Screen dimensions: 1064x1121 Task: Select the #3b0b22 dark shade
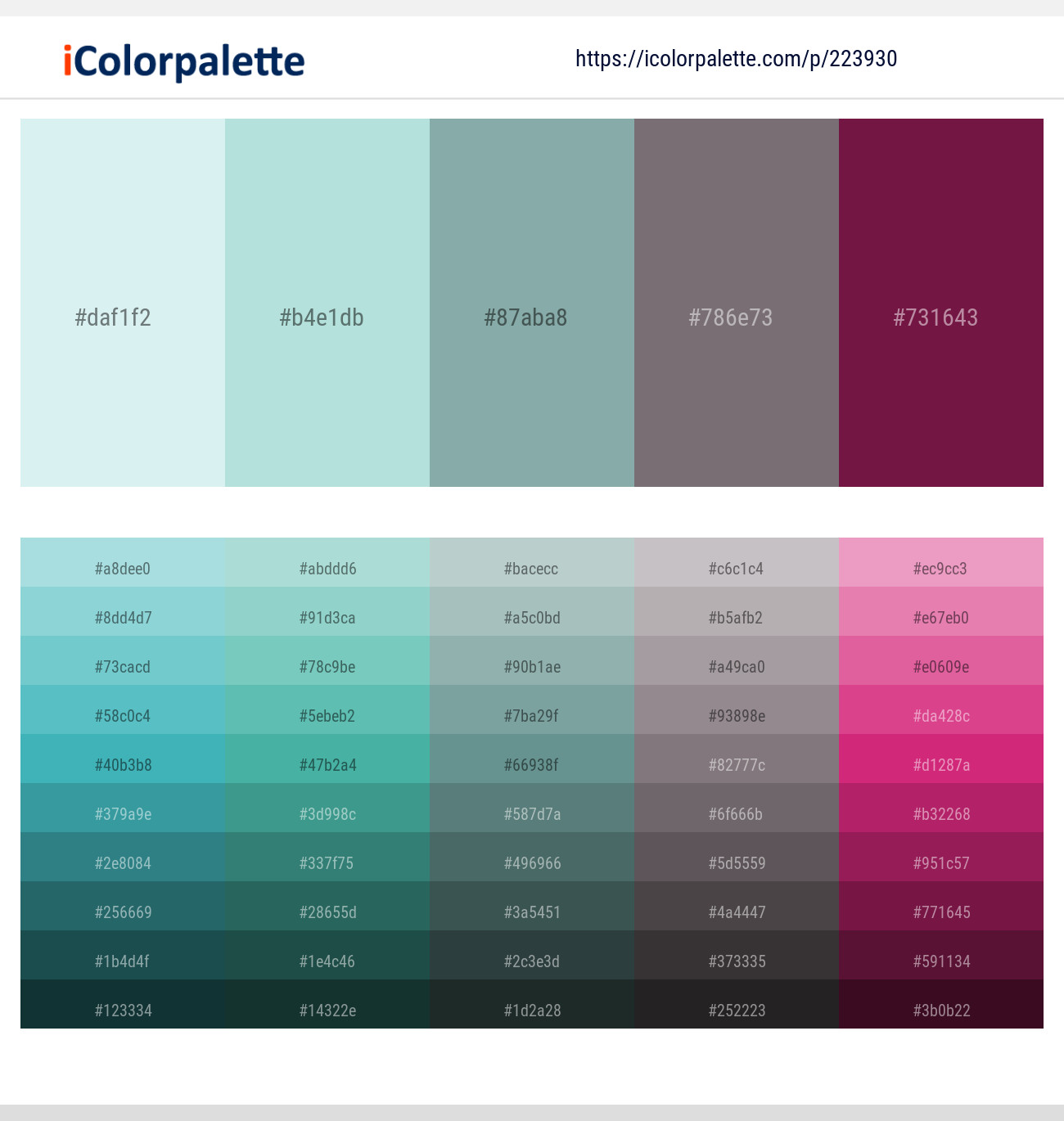pyautogui.click(x=941, y=1011)
